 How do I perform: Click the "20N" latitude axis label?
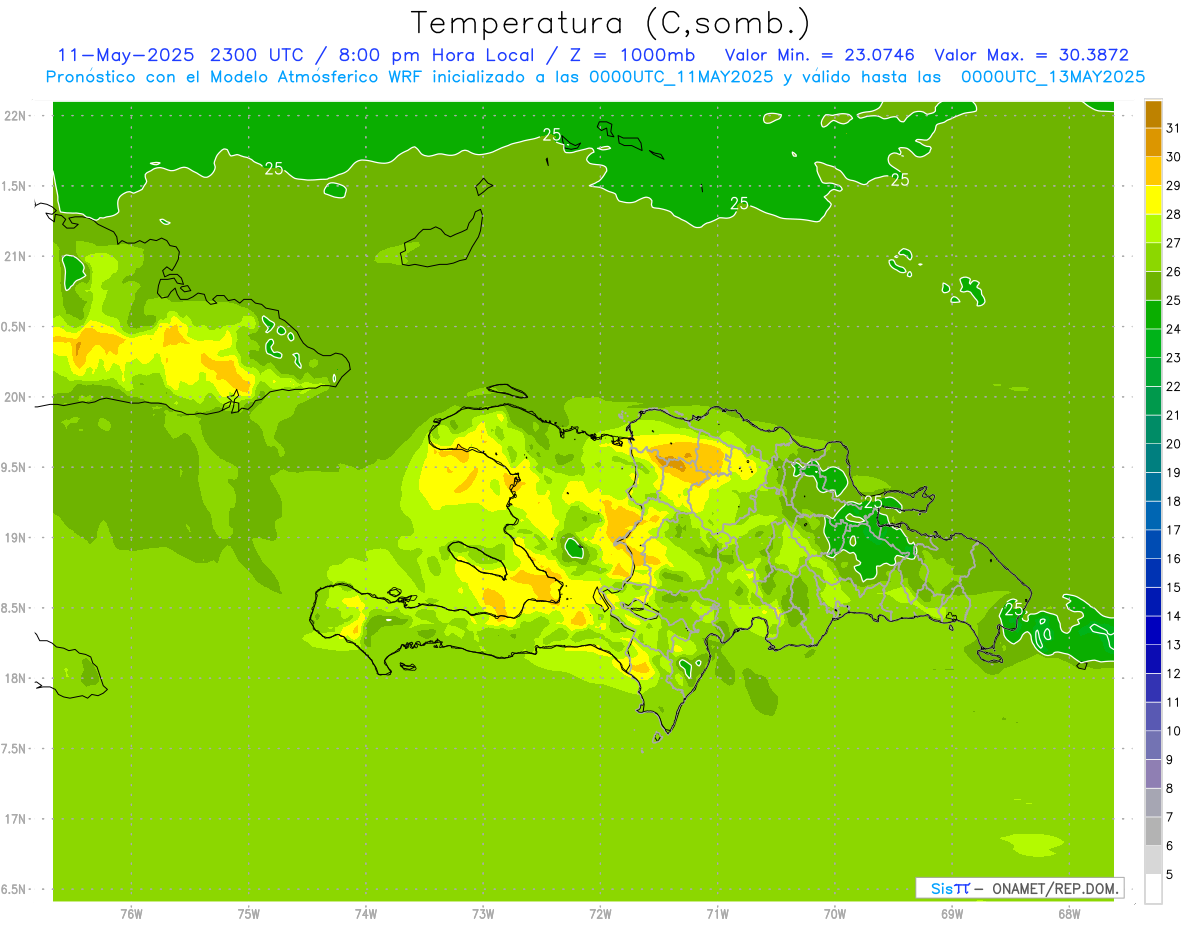[x=15, y=397]
